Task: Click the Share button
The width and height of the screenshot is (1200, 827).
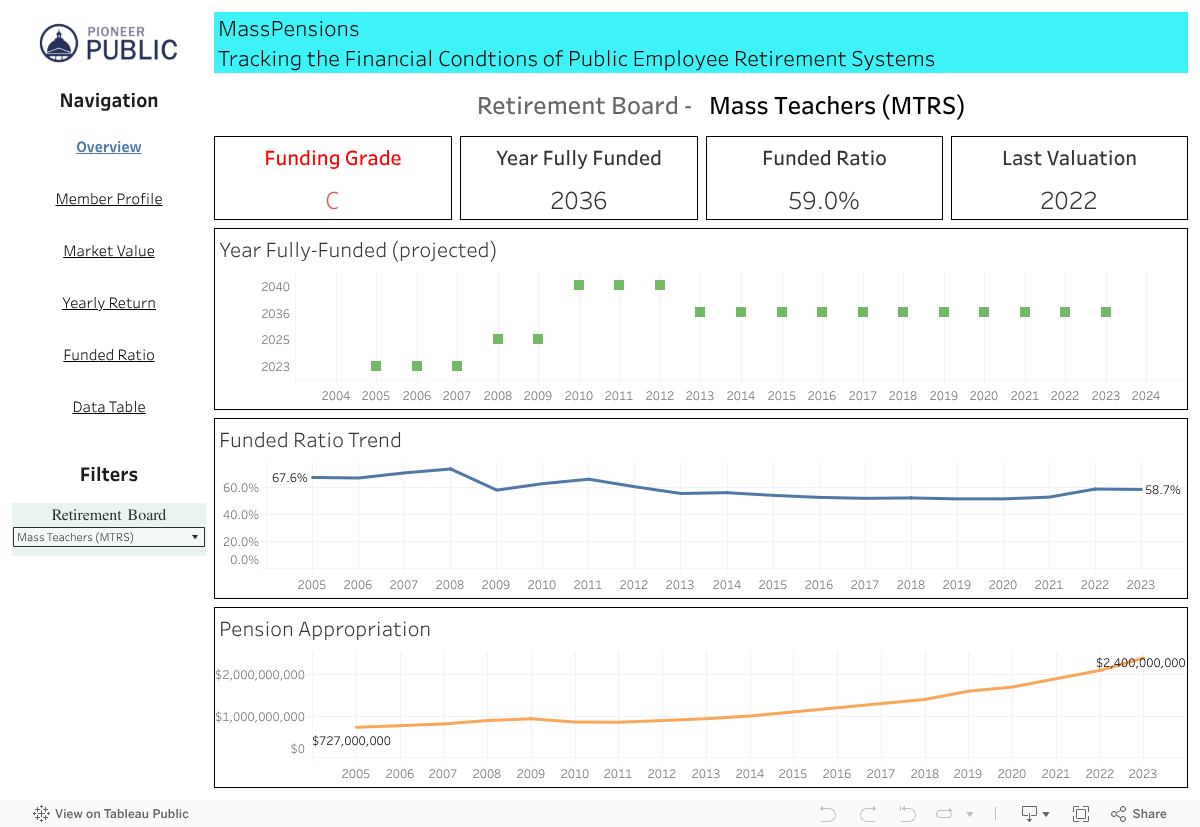Action: pyautogui.click(x=1139, y=814)
